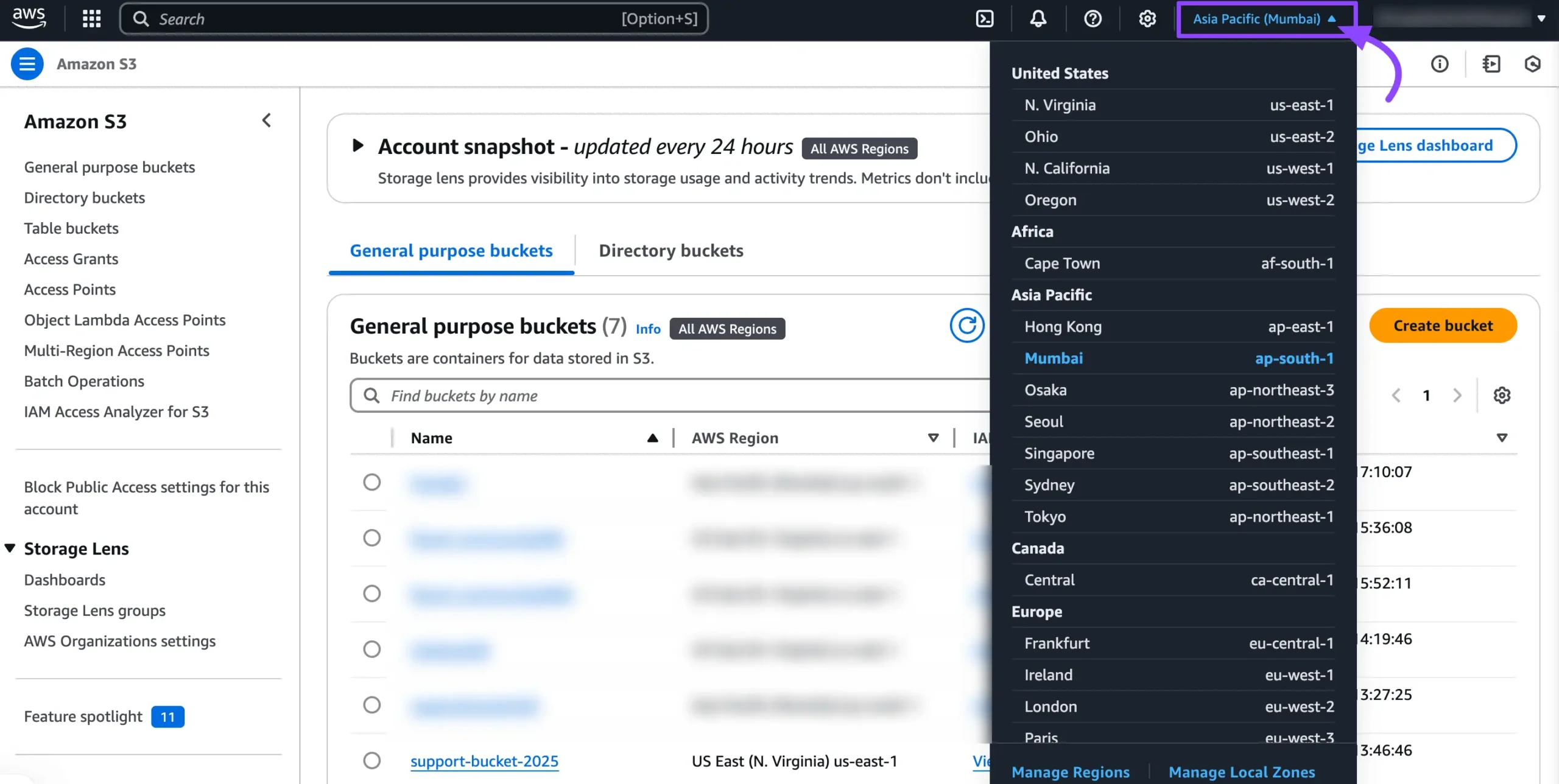Open the info panel circle icon
The height and width of the screenshot is (784, 1559).
tap(1440, 64)
